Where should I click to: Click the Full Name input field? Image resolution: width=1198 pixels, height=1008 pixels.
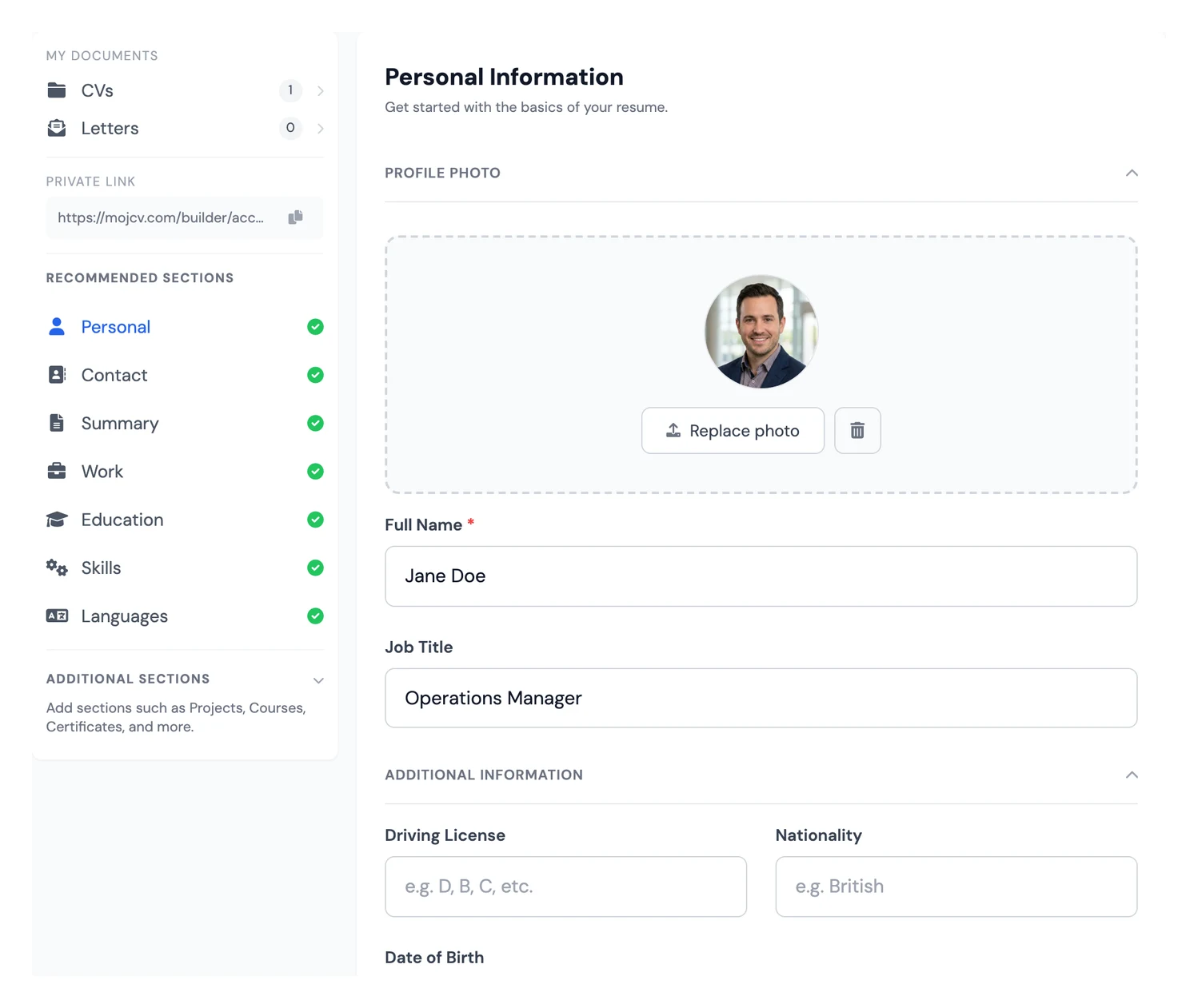pos(761,576)
